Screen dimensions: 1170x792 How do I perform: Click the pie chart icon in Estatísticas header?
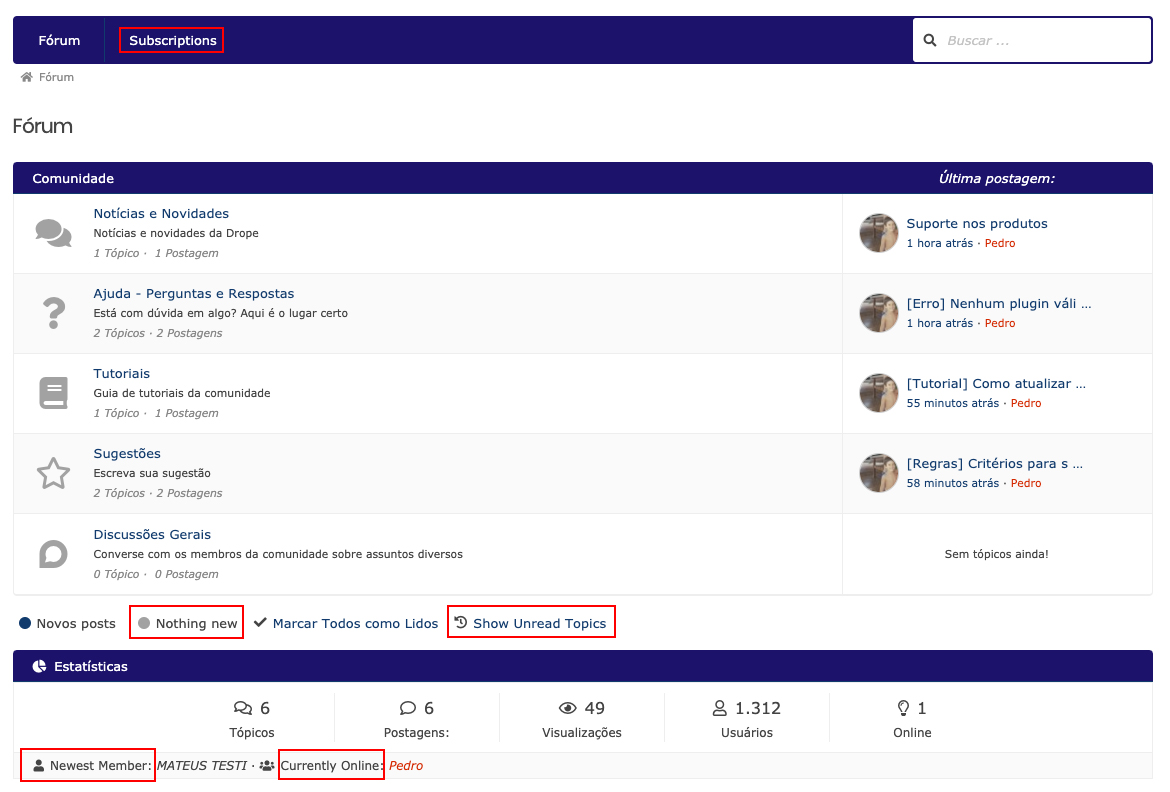39,666
